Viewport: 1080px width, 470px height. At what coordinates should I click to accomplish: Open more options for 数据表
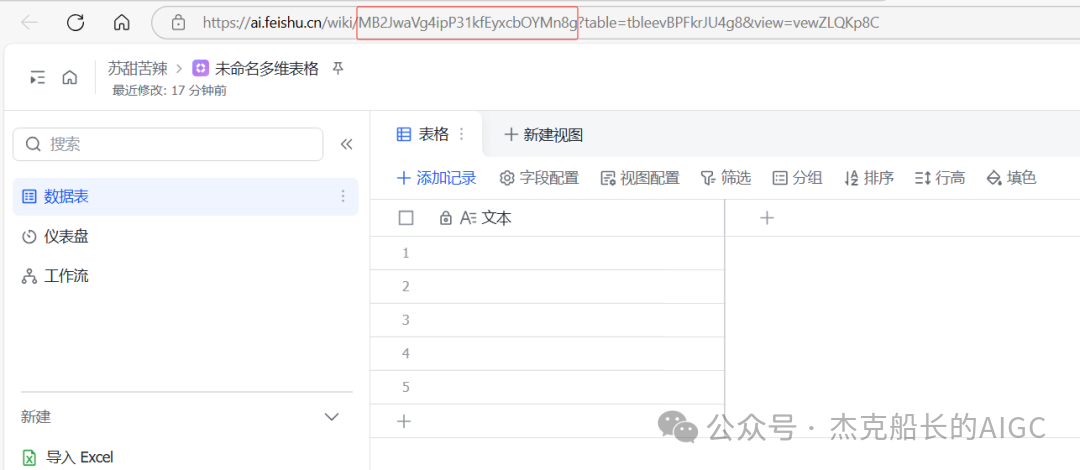tap(343, 197)
